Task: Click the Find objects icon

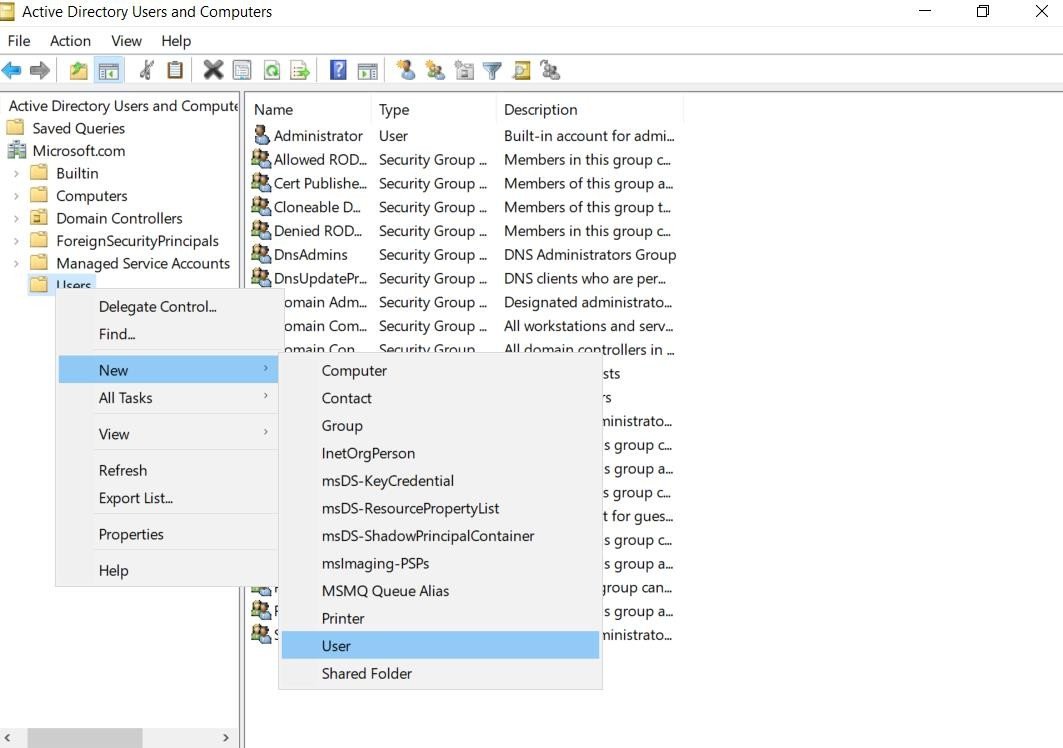Action: [x=521, y=70]
